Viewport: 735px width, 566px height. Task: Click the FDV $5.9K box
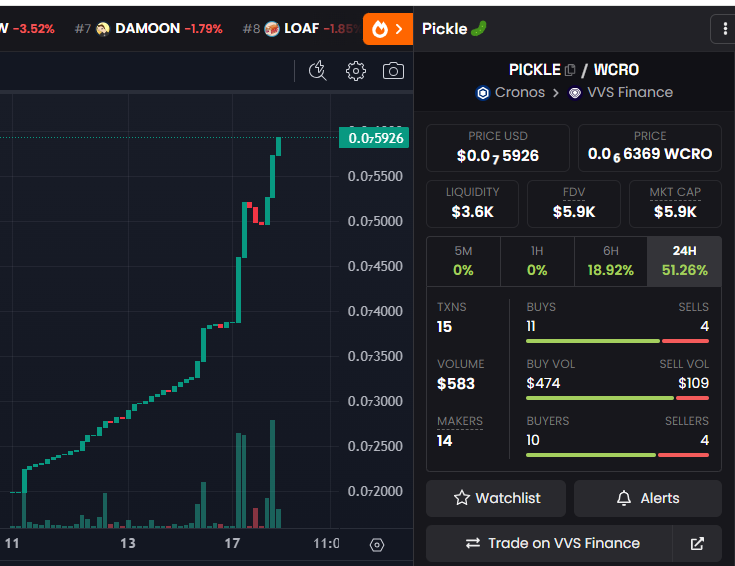pyautogui.click(x=574, y=204)
